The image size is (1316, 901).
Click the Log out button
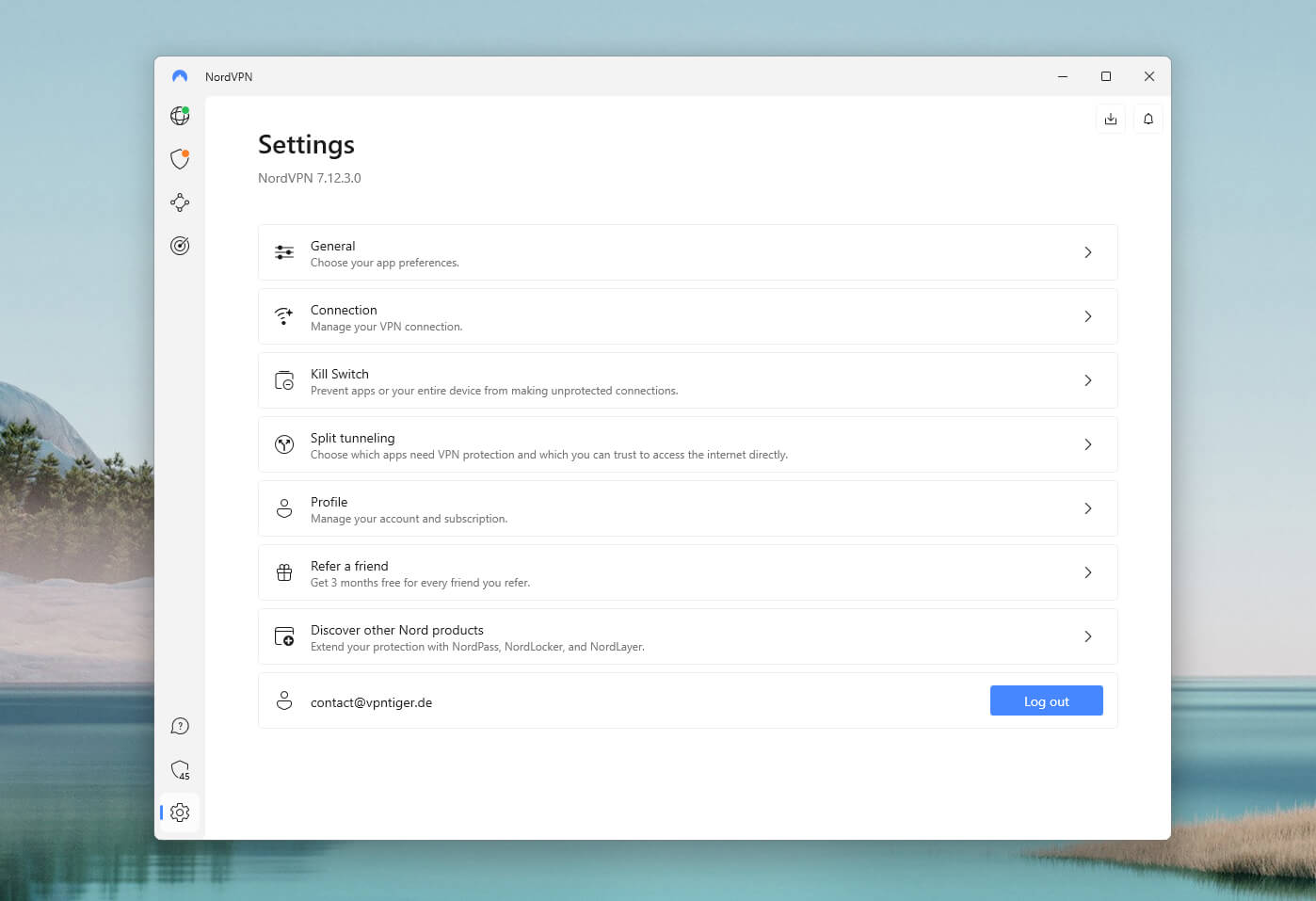(x=1047, y=700)
